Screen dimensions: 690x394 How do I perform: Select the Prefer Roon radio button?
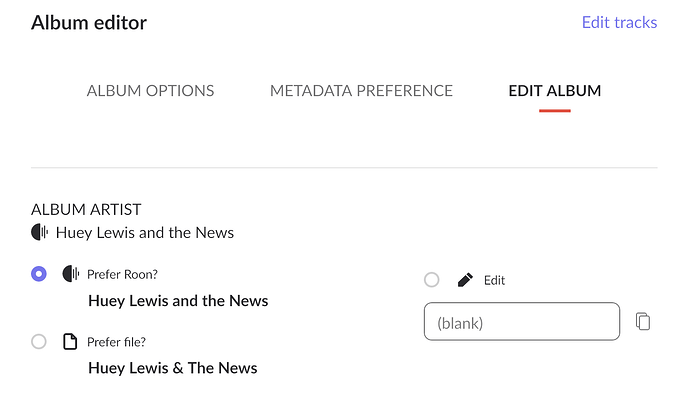pos(39,274)
